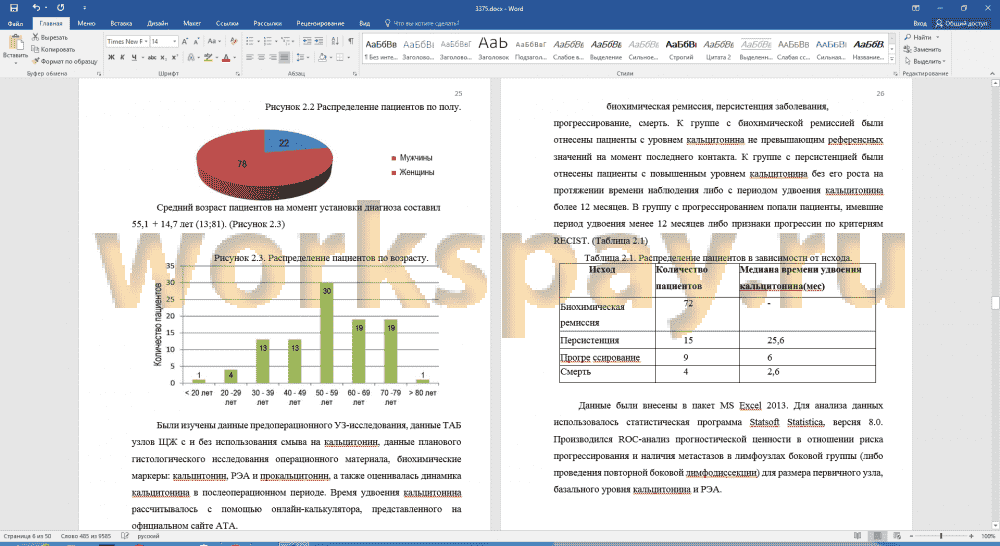Redo the last action
The height and width of the screenshot is (546, 1000).
click(x=61, y=8)
